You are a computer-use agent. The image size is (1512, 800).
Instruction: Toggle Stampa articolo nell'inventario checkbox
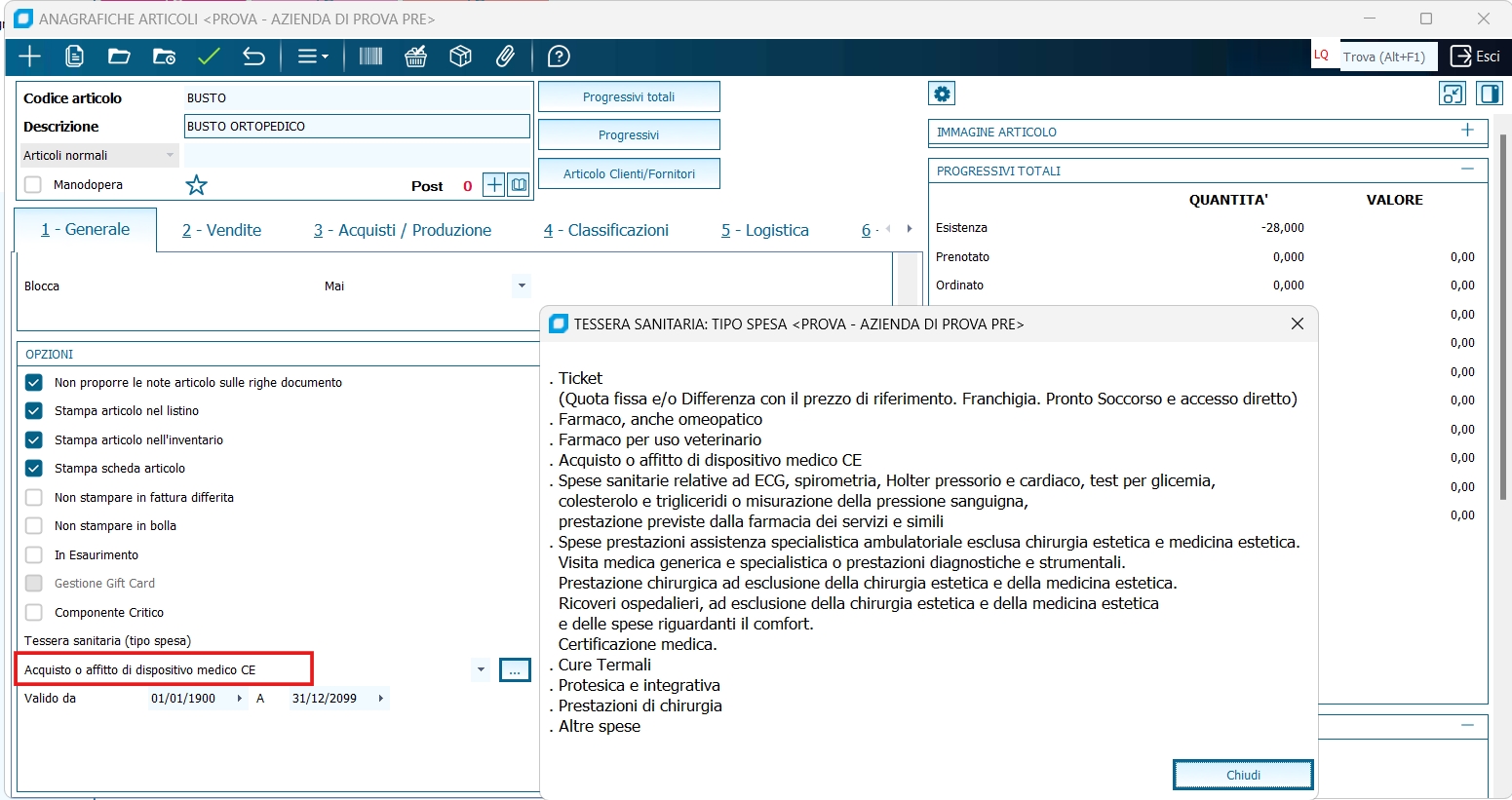point(33,440)
